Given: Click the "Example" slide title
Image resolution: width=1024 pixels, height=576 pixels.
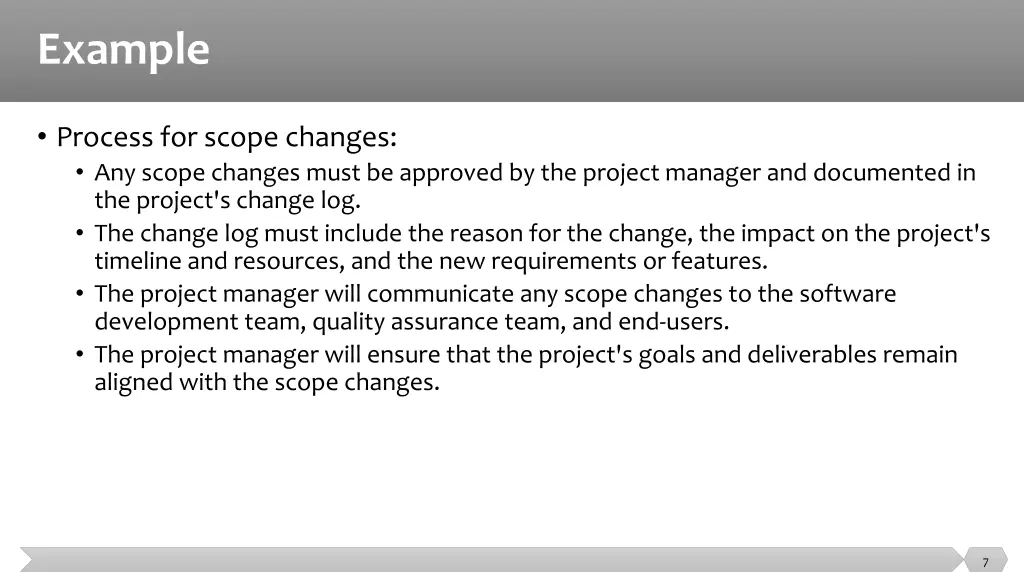Looking at the screenshot, I should (123, 50).
